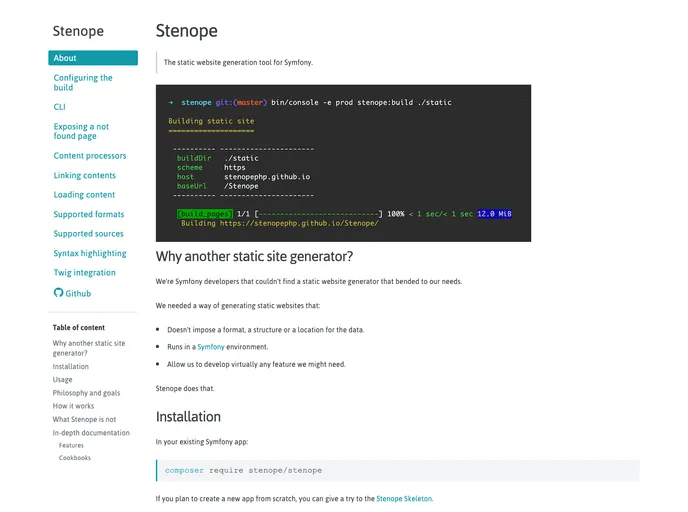Jump to Usage in table of content

(x=62, y=380)
